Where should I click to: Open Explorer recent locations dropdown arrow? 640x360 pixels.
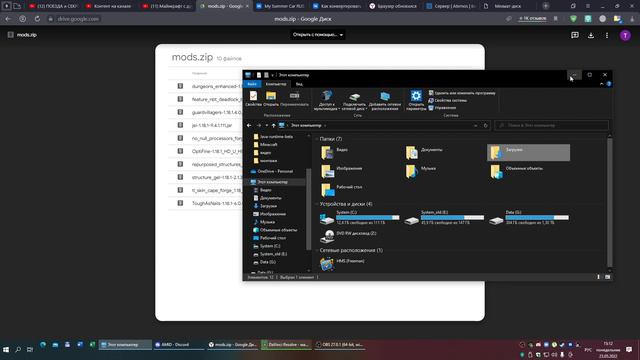[x=267, y=125]
